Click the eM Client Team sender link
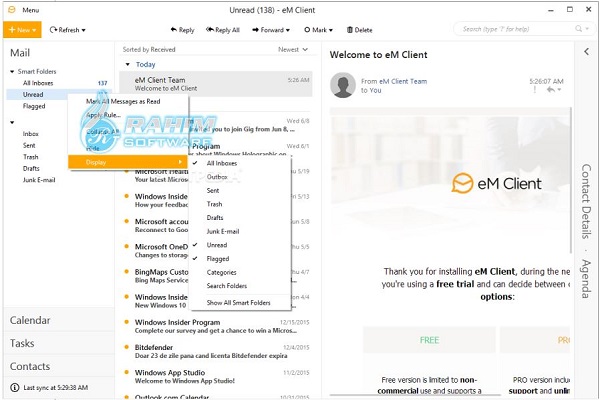The width and height of the screenshot is (600, 400). 403,81
